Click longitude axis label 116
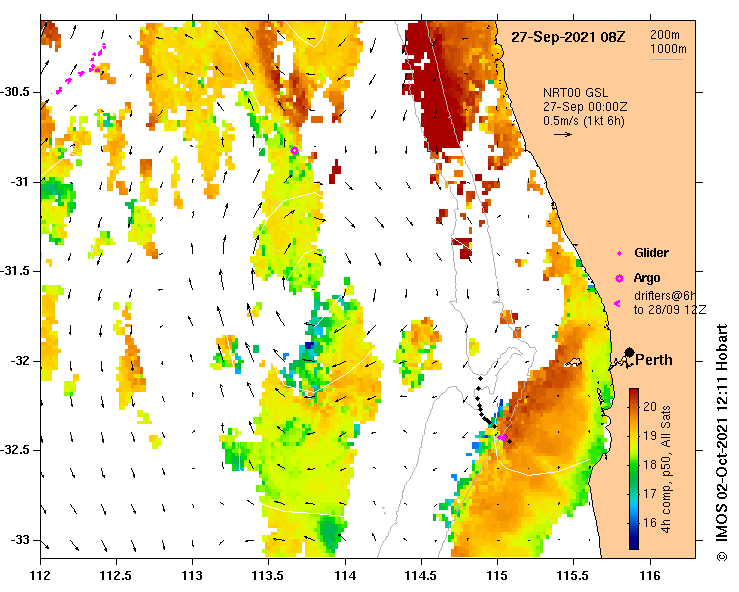739x592 pixels. [650, 576]
